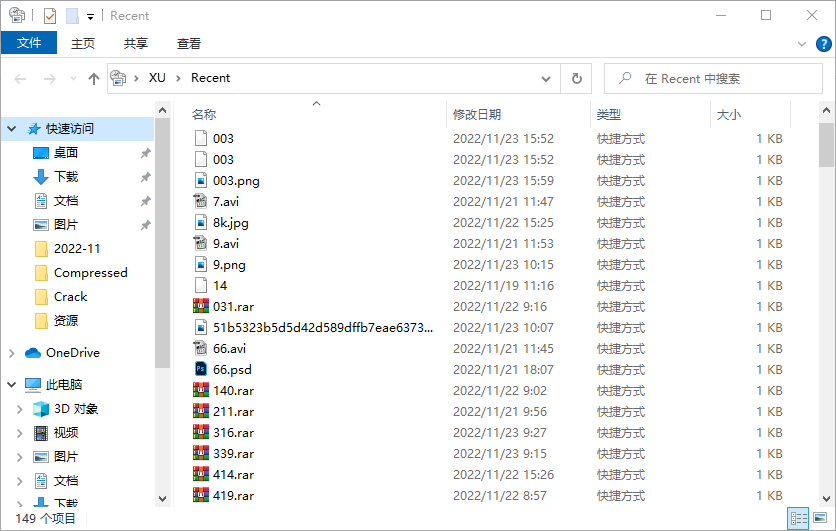Click the 7.avi video file icon
The width and height of the screenshot is (836, 531).
click(200, 201)
